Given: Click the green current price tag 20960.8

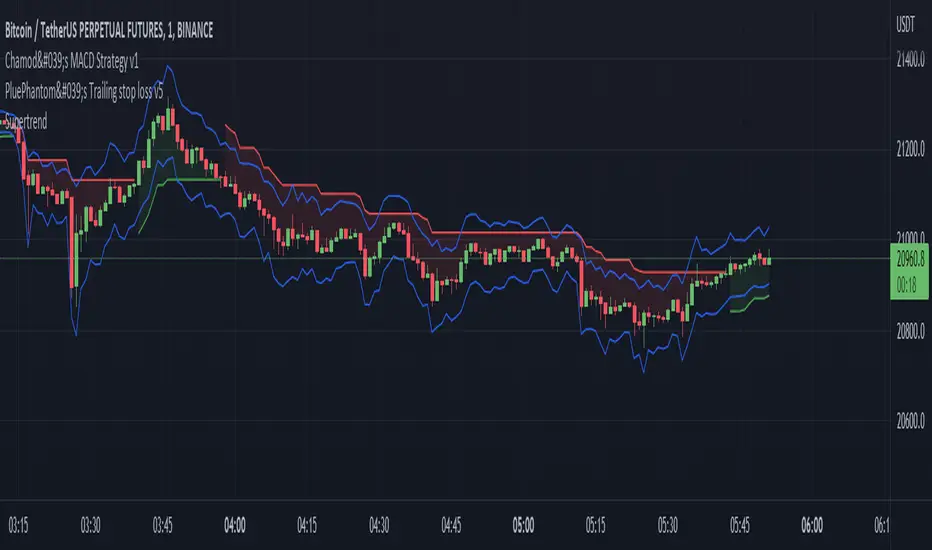Looking at the screenshot, I should coord(910,259).
